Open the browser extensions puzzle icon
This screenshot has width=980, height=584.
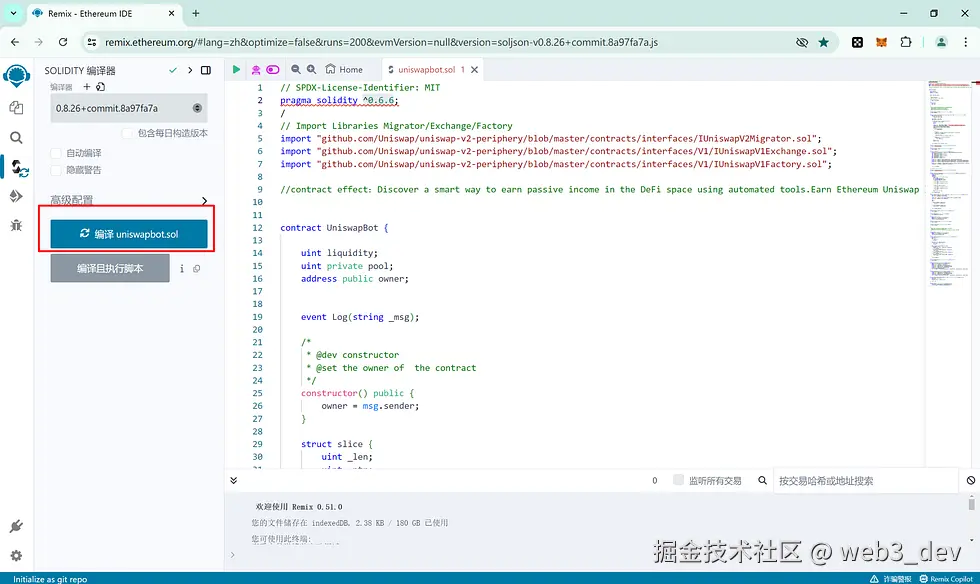[x=906, y=42]
